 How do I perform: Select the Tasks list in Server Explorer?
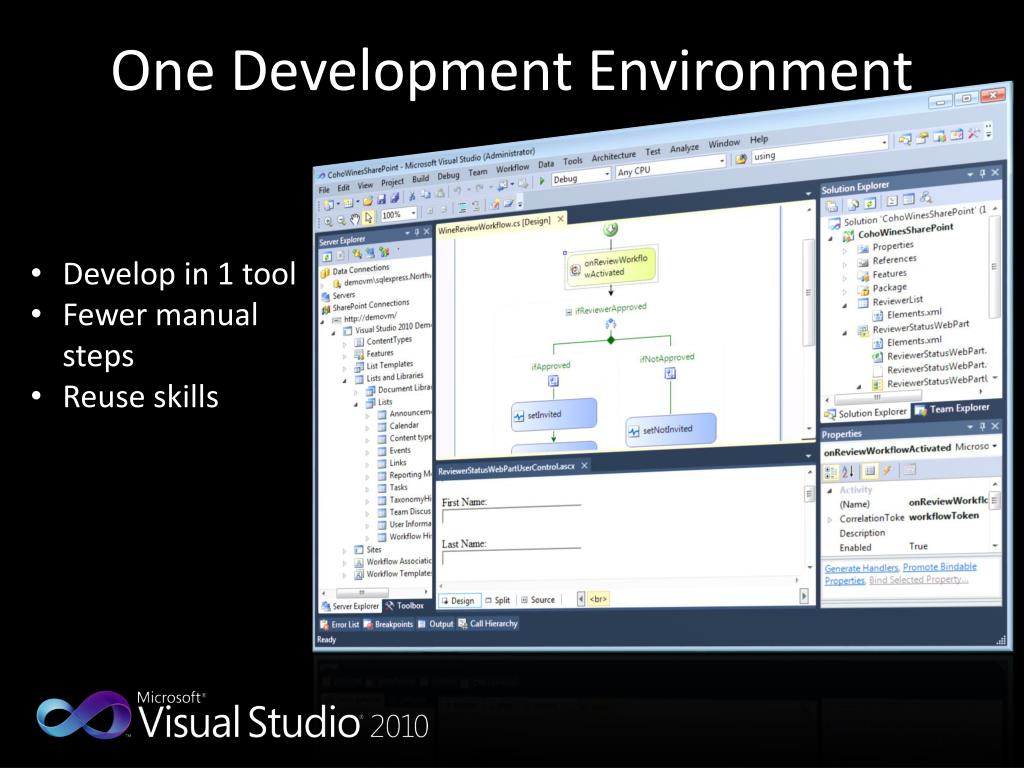(x=398, y=487)
